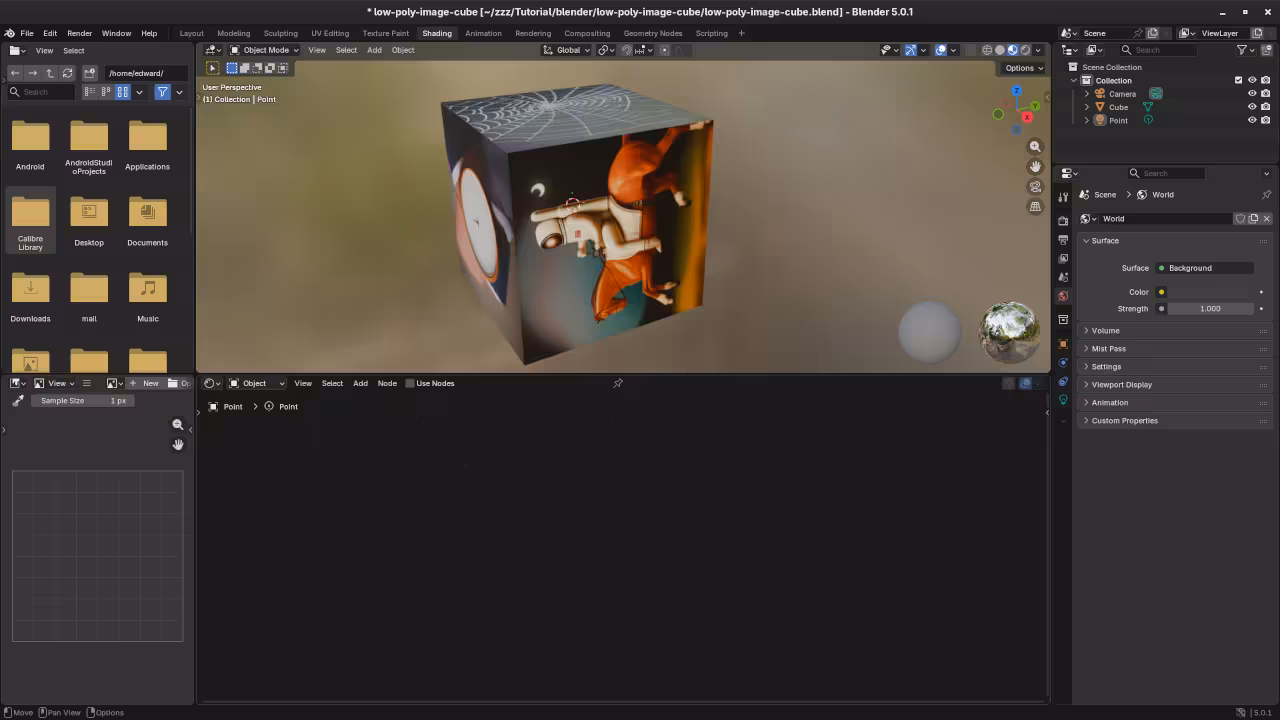This screenshot has height=720, width=1280.
Task: Switch to Wireframe viewport shading
Action: (x=988, y=50)
